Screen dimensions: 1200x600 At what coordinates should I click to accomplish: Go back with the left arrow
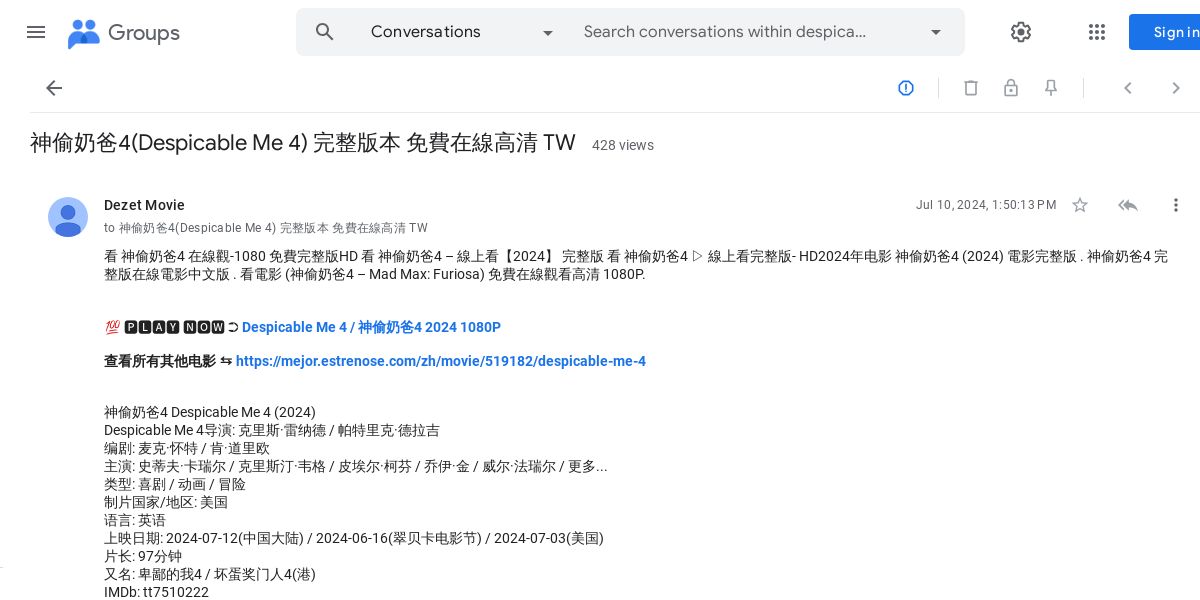coord(54,88)
